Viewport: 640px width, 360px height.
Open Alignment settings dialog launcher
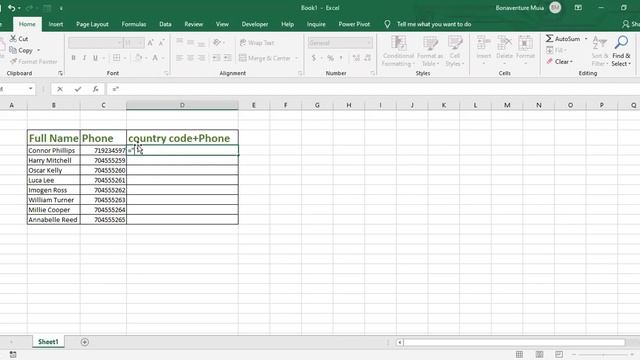click(300, 73)
